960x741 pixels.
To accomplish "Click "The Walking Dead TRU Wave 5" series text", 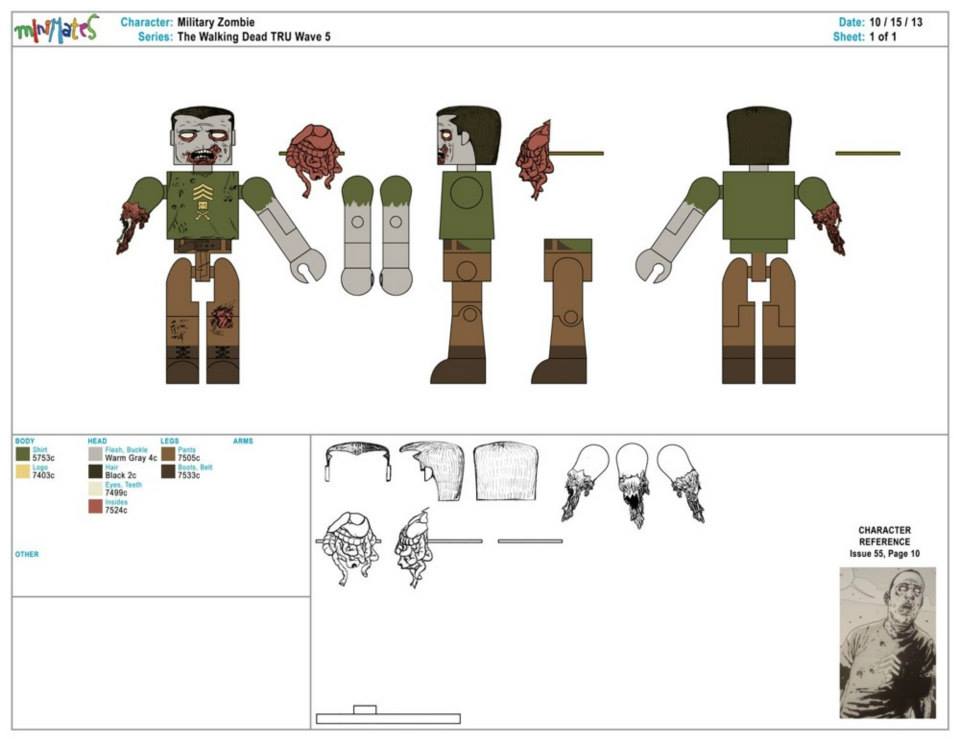I will 254,37.
